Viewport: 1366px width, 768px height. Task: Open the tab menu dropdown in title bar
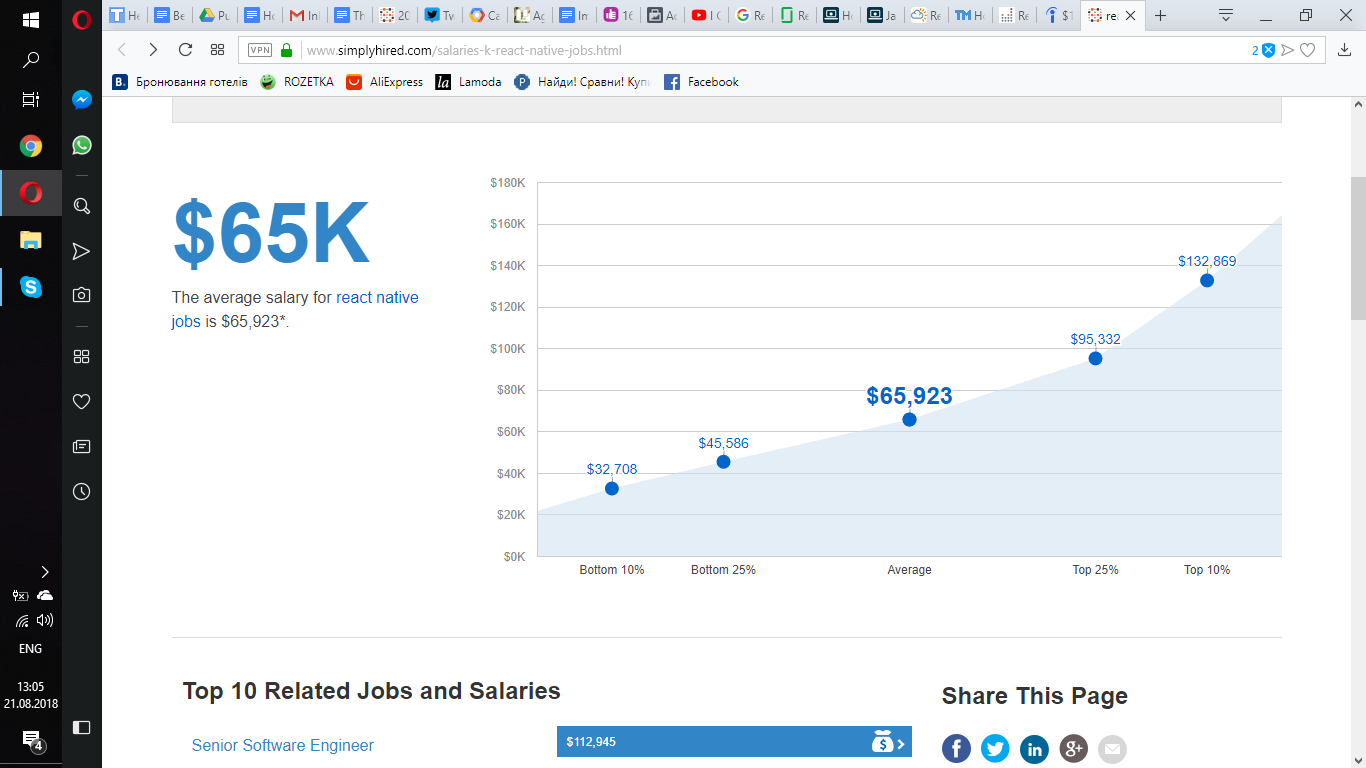[1226, 15]
